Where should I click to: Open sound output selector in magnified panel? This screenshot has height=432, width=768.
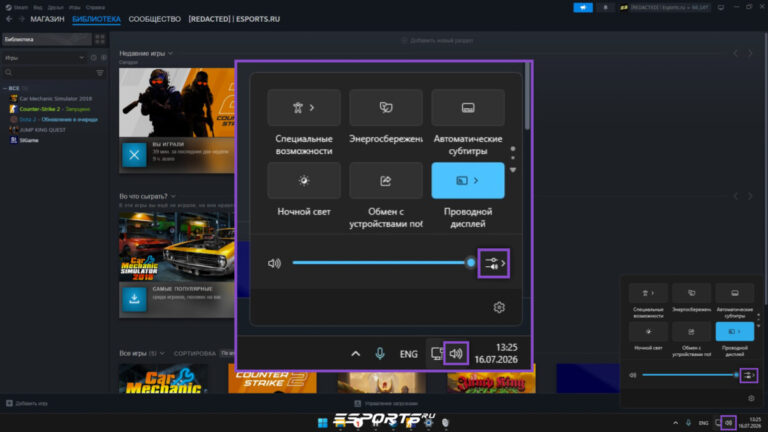pyautogui.click(x=494, y=264)
